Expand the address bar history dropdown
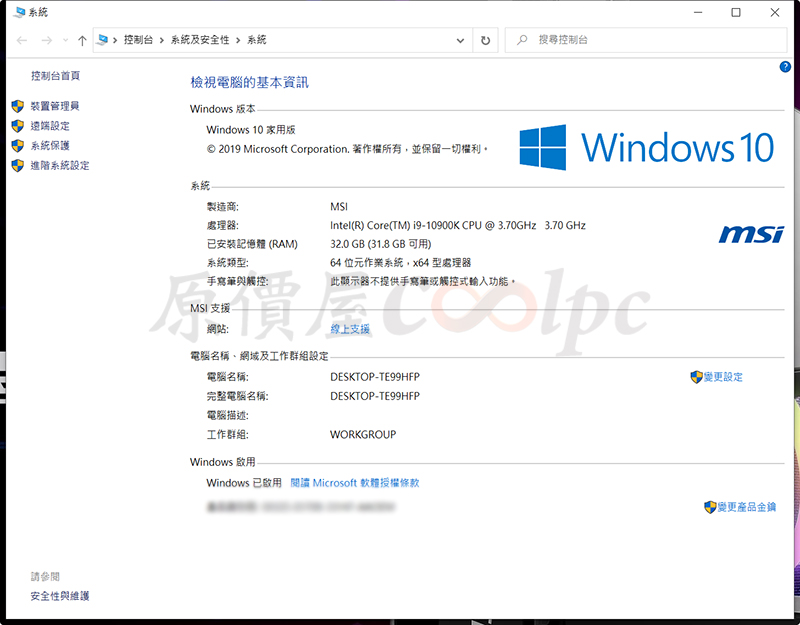Screen dimensions: 800x625 point(460,40)
